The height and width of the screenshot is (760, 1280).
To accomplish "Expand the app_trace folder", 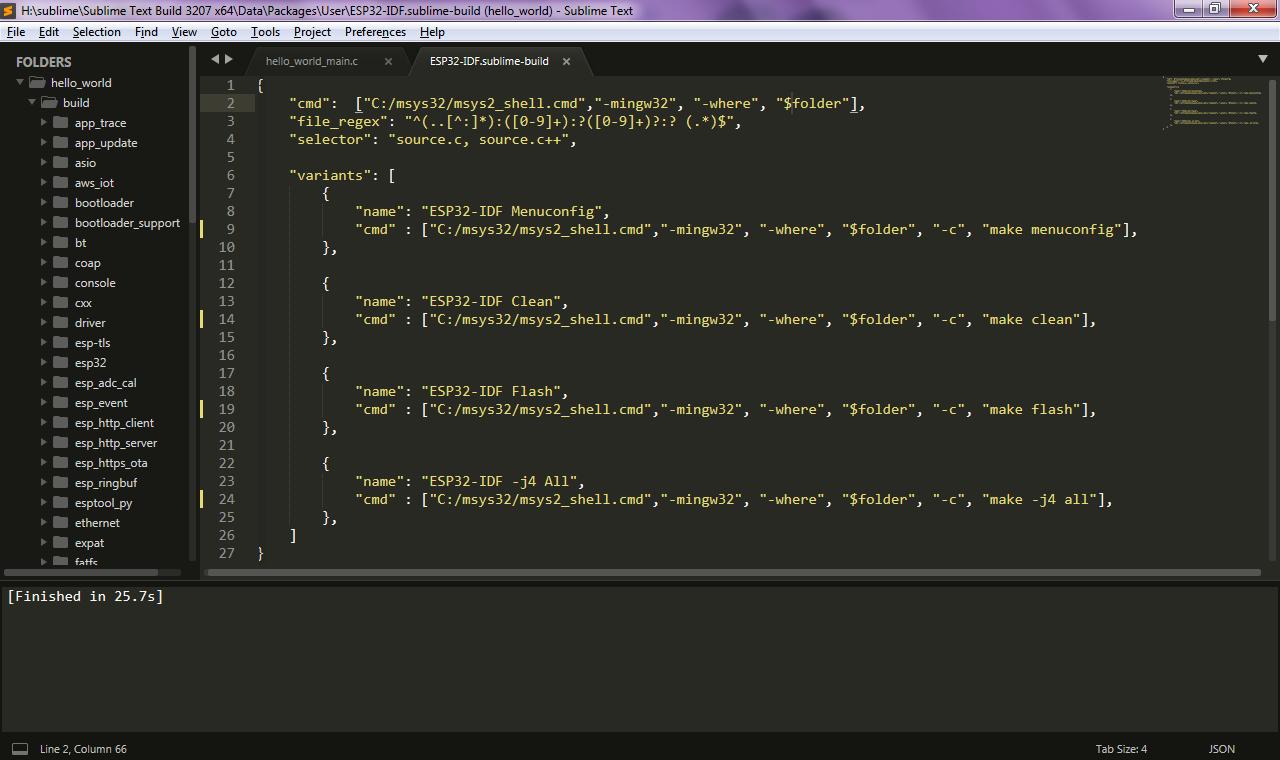I will click(44, 123).
